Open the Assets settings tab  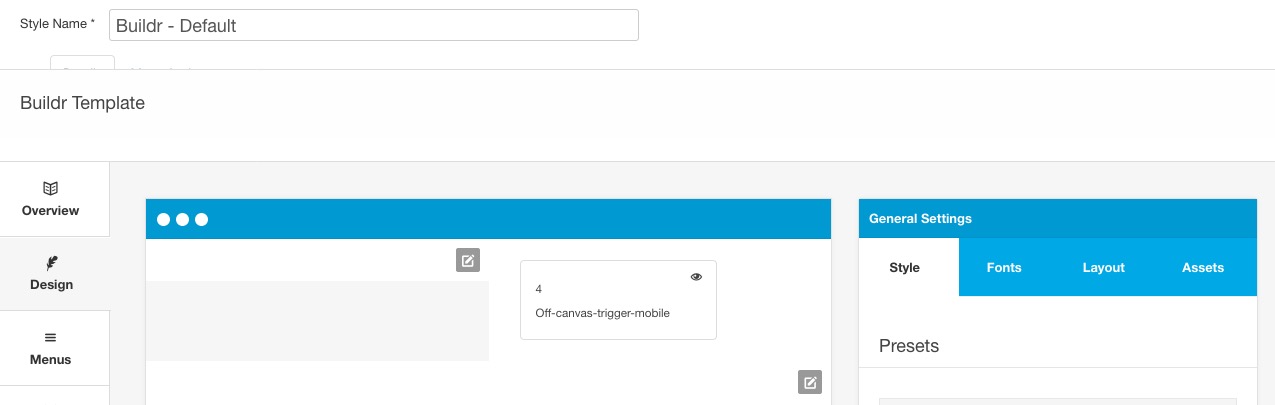coord(1203,267)
